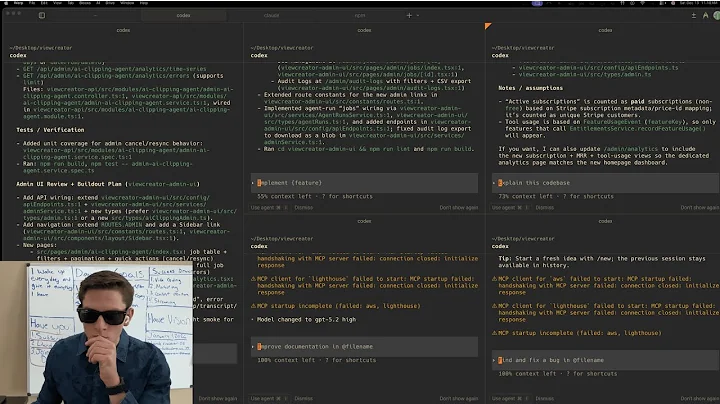720x404 pixels.
Task: Focus the 'Improve documentation in @filename' input
Action: (x=364, y=347)
